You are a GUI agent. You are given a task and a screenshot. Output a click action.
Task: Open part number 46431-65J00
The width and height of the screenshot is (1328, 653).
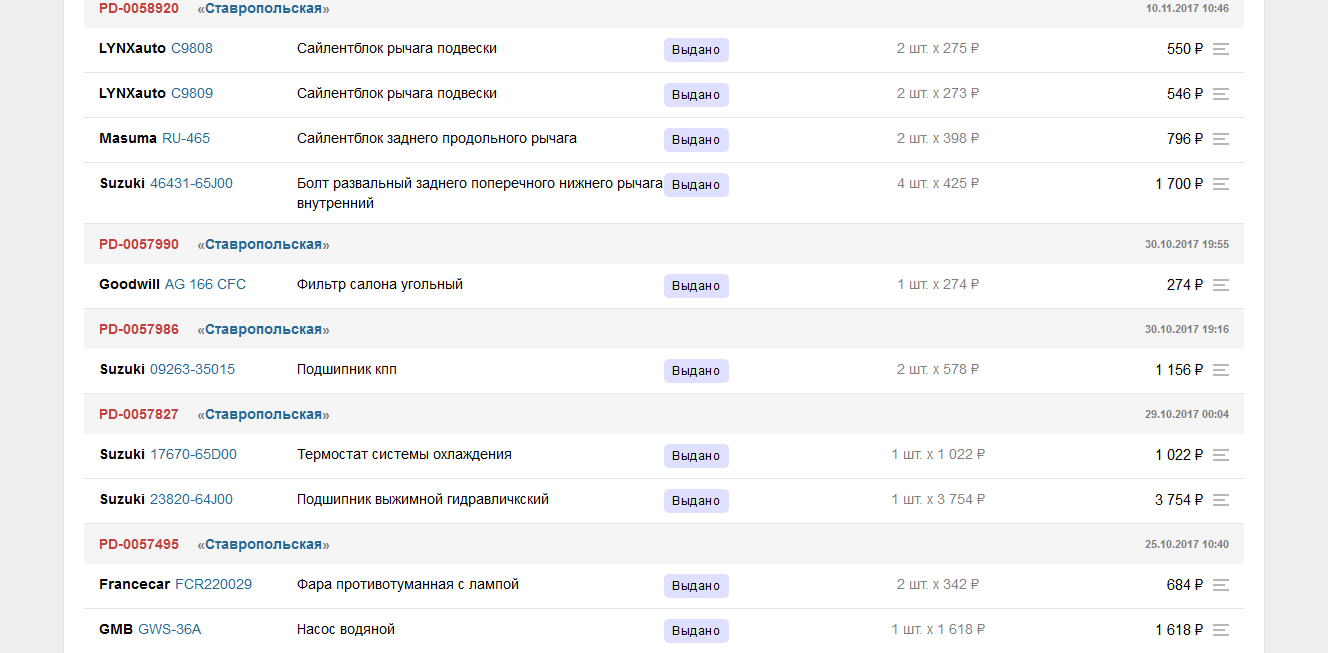(x=191, y=183)
